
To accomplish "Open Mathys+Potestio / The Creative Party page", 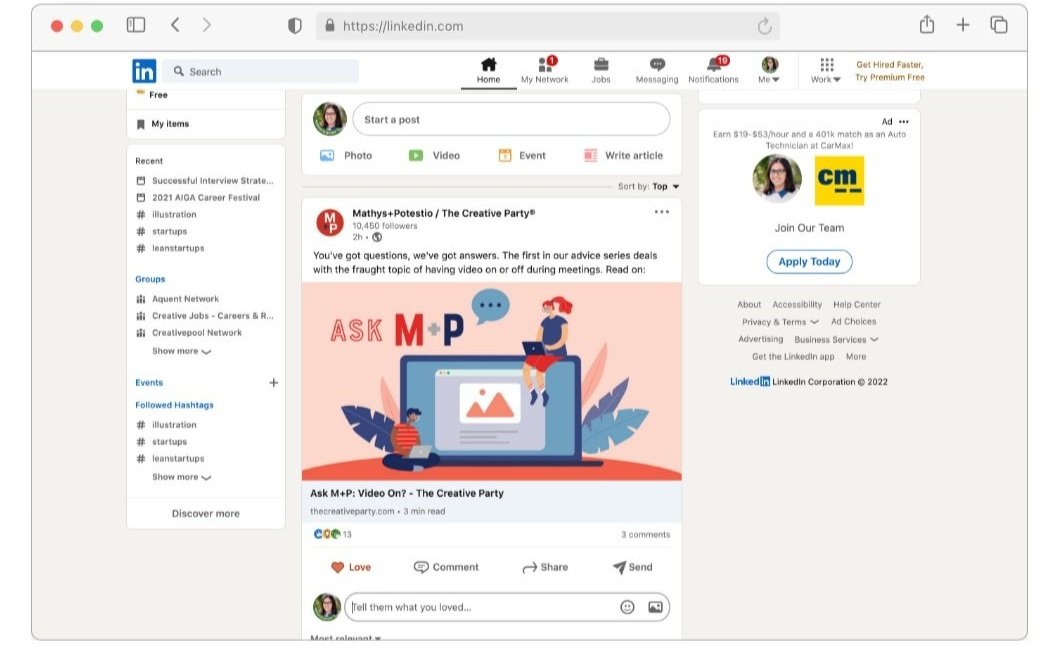I will [x=444, y=213].
